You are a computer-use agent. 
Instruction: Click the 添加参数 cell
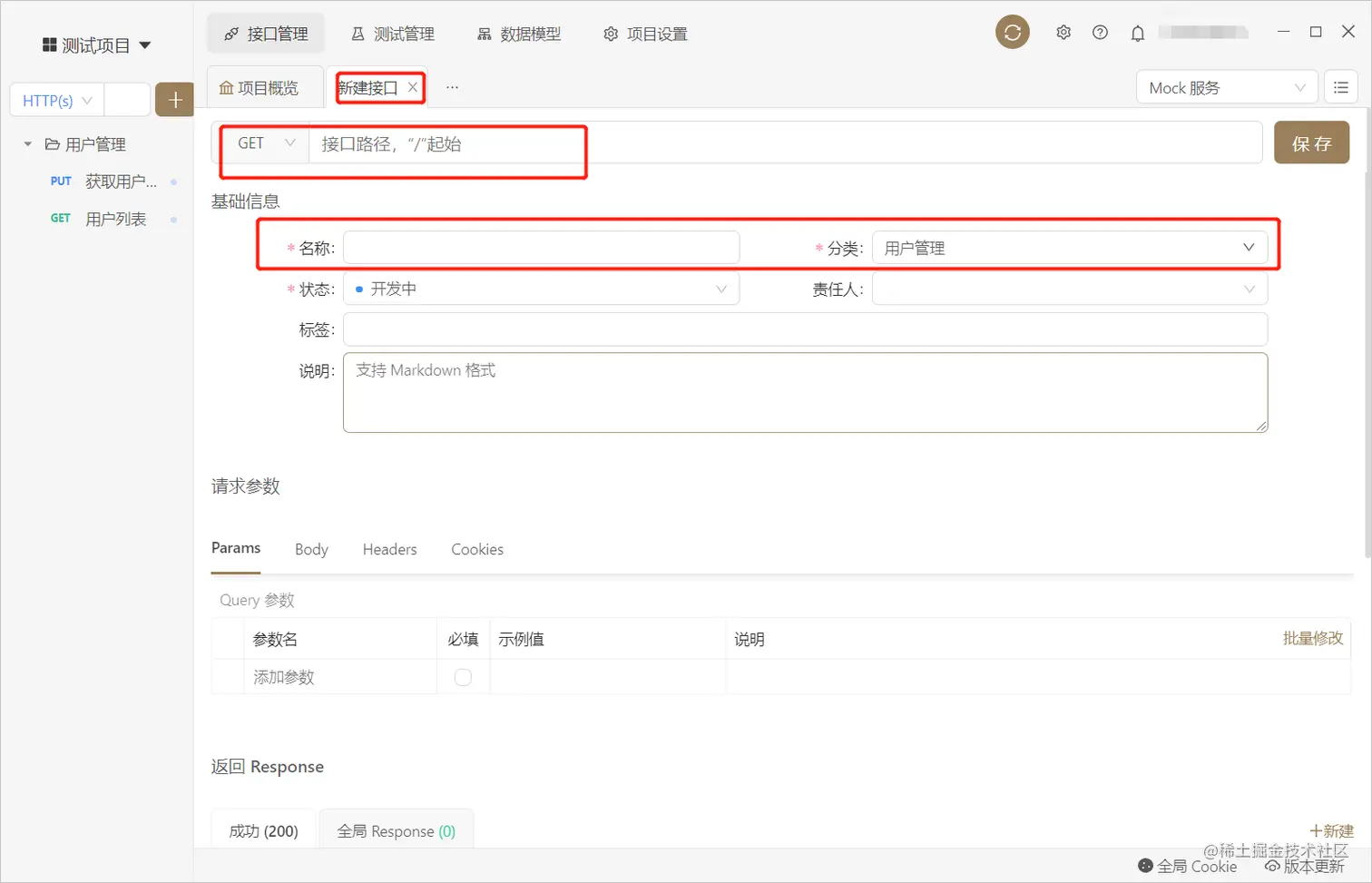tap(340, 677)
